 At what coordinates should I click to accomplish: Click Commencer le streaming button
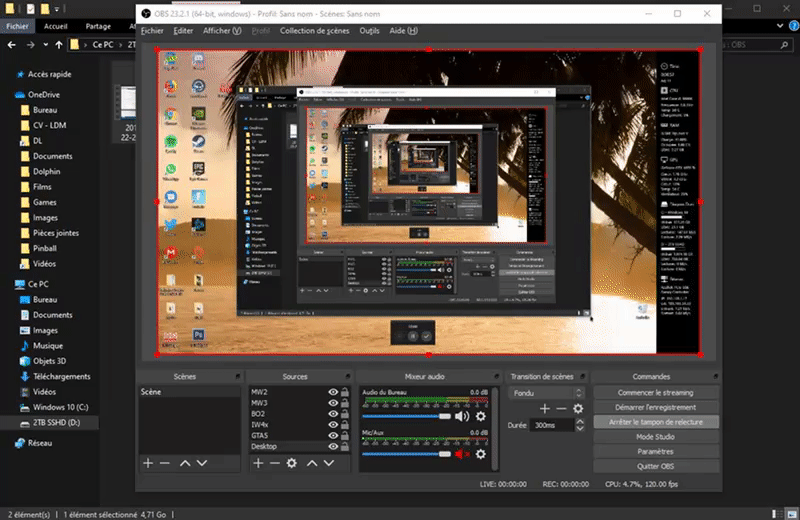point(655,393)
